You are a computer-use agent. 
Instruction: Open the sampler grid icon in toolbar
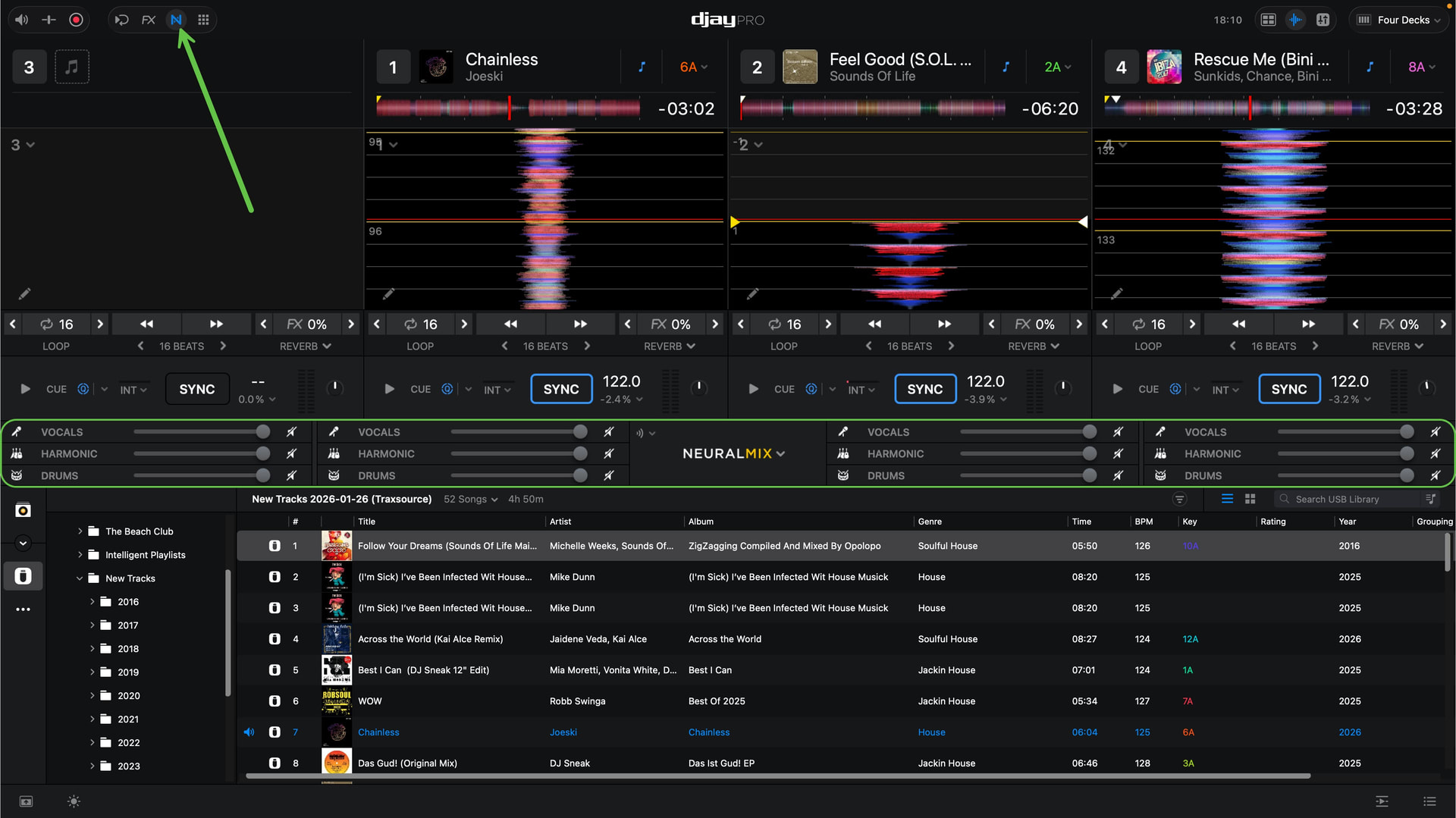tap(203, 20)
